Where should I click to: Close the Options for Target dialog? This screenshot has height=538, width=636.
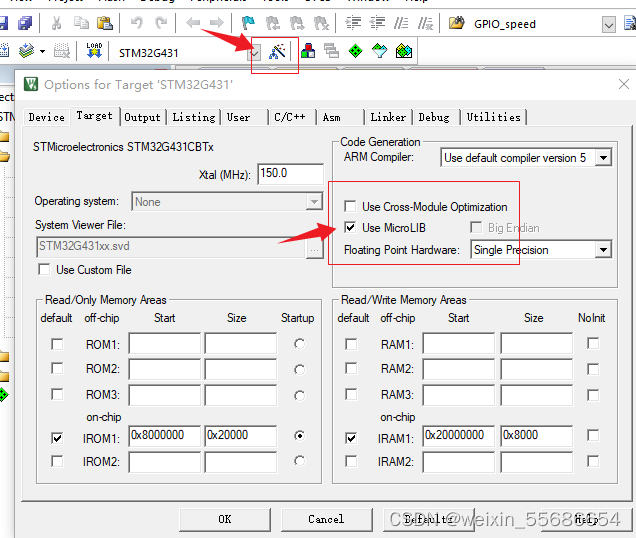(x=624, y=84)
